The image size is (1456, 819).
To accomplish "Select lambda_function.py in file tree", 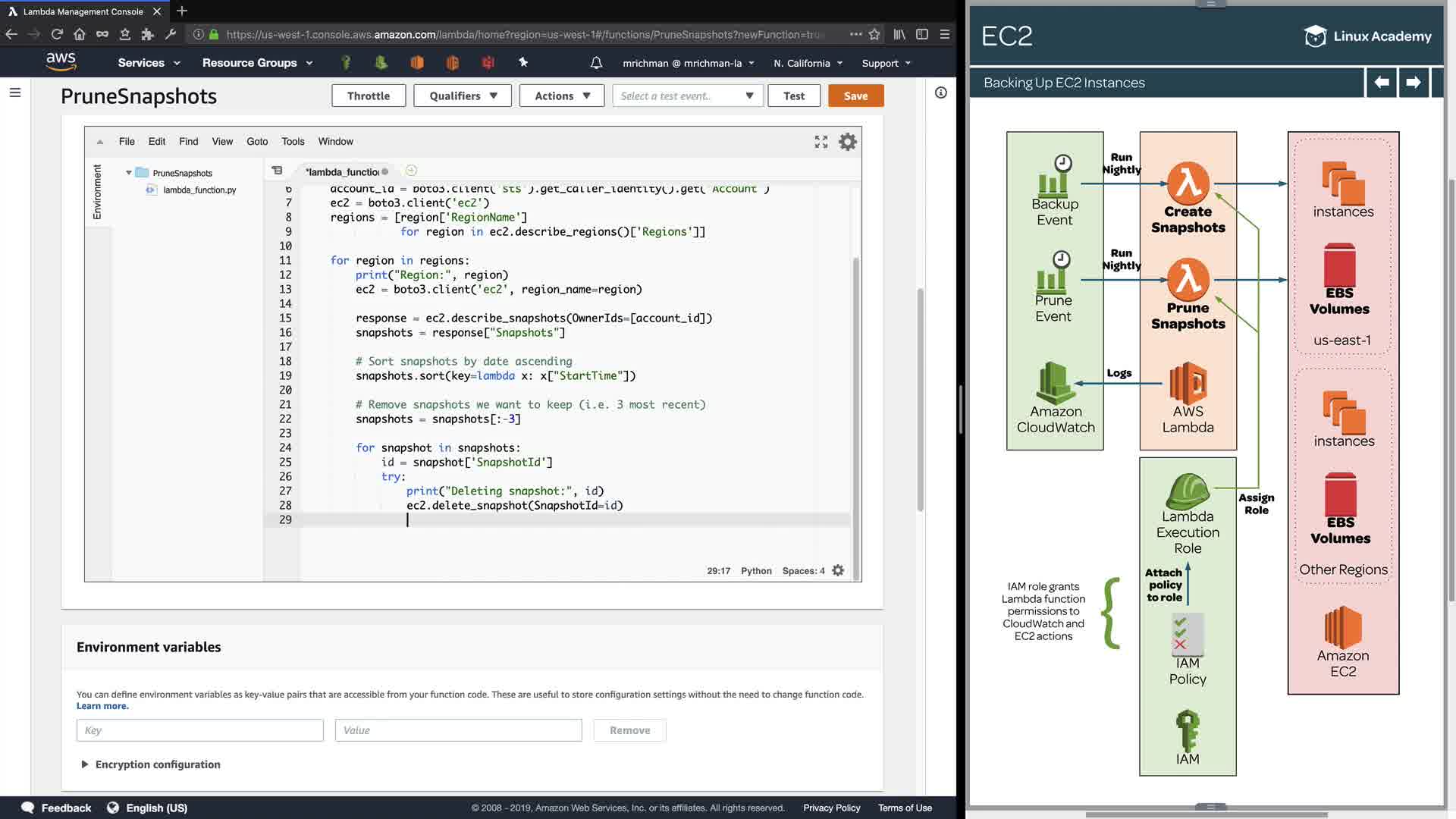I will point(199,190).
